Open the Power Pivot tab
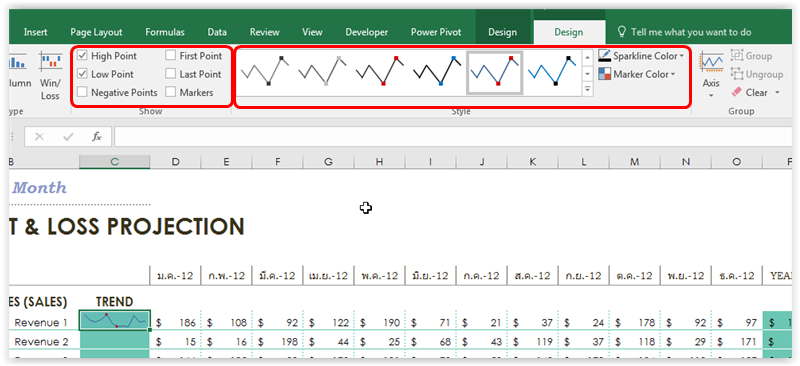800x366 pixels. (x=436, y=32)
